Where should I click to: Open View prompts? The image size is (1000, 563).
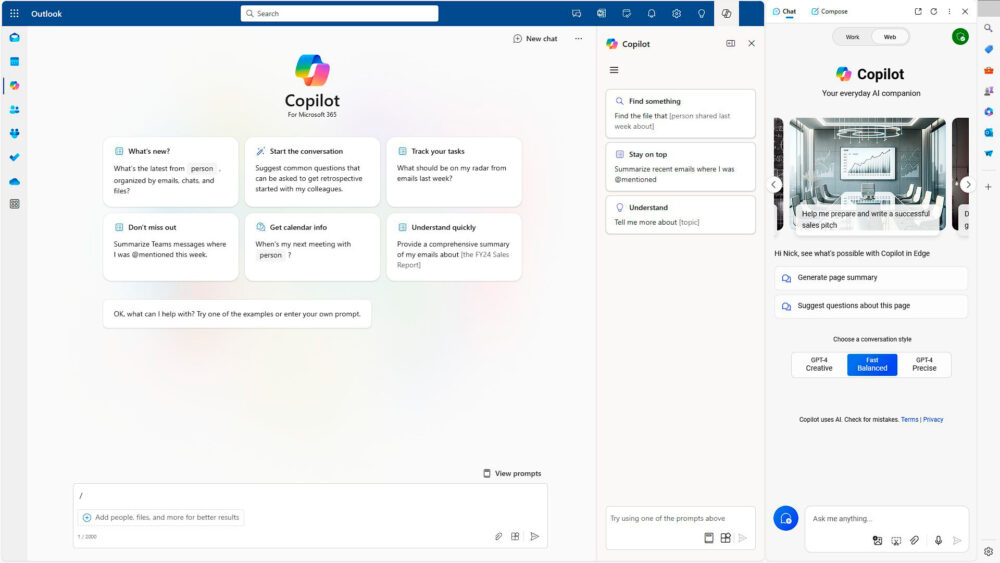512,474
